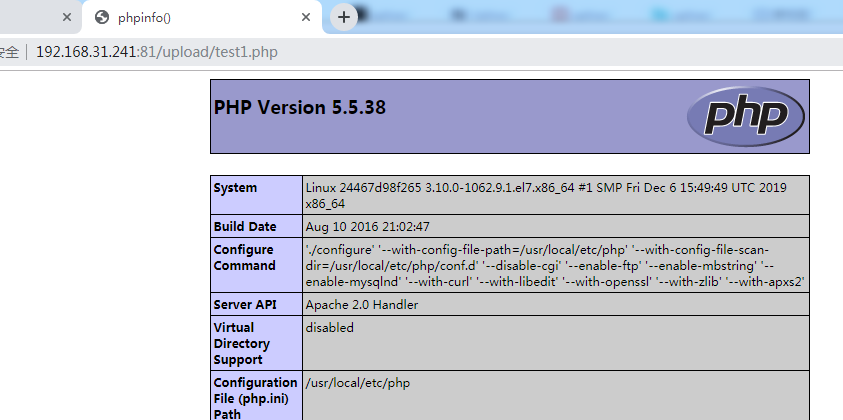Close the phpinfo() tab
Viewport: 843px width, 420px height.
(306, 17)
